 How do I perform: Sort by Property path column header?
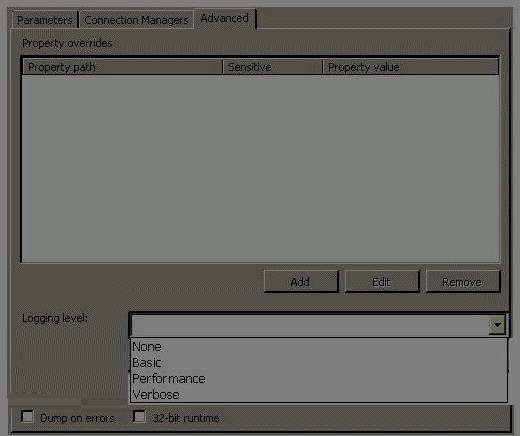[122, 67]
